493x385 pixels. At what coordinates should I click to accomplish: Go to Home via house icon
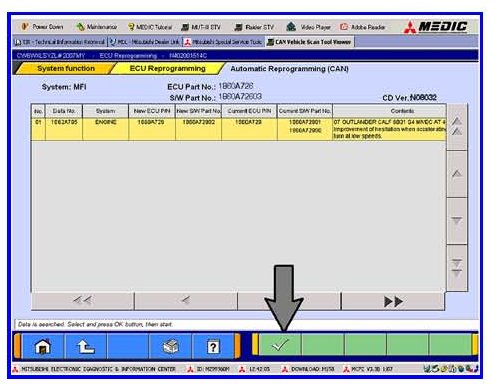pos(43,346)
